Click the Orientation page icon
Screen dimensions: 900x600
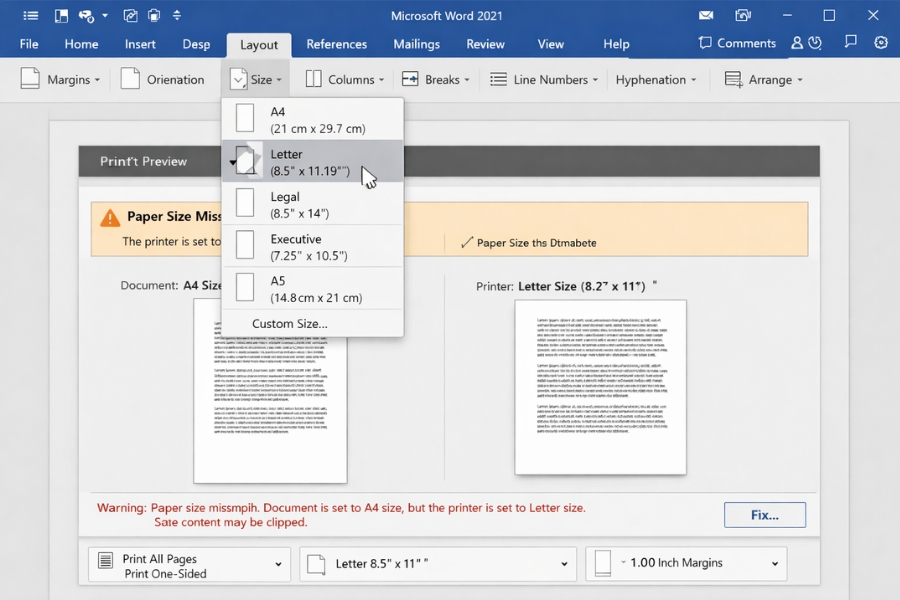pos(130,80)
